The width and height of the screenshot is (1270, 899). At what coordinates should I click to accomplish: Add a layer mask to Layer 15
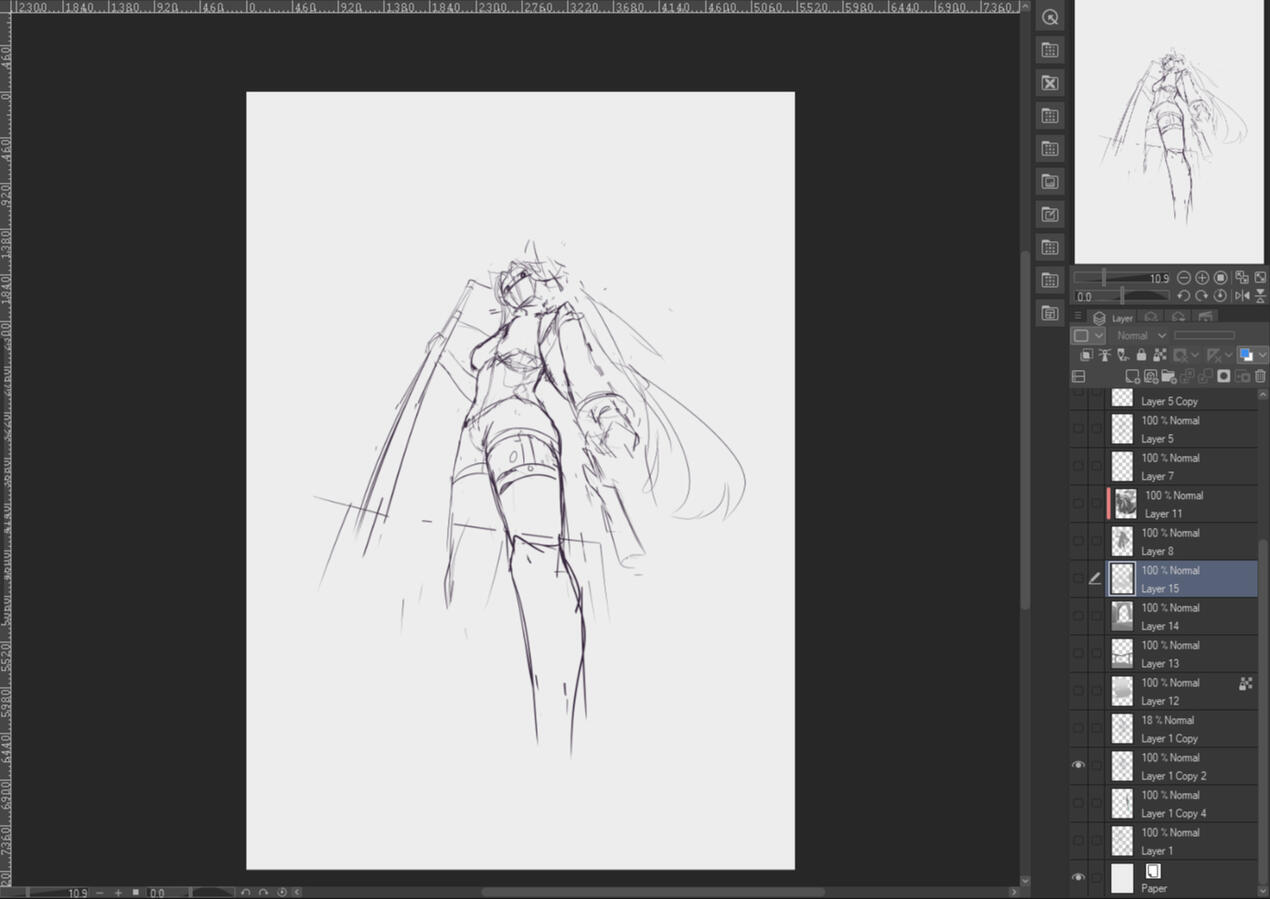tap(1225, 377)
